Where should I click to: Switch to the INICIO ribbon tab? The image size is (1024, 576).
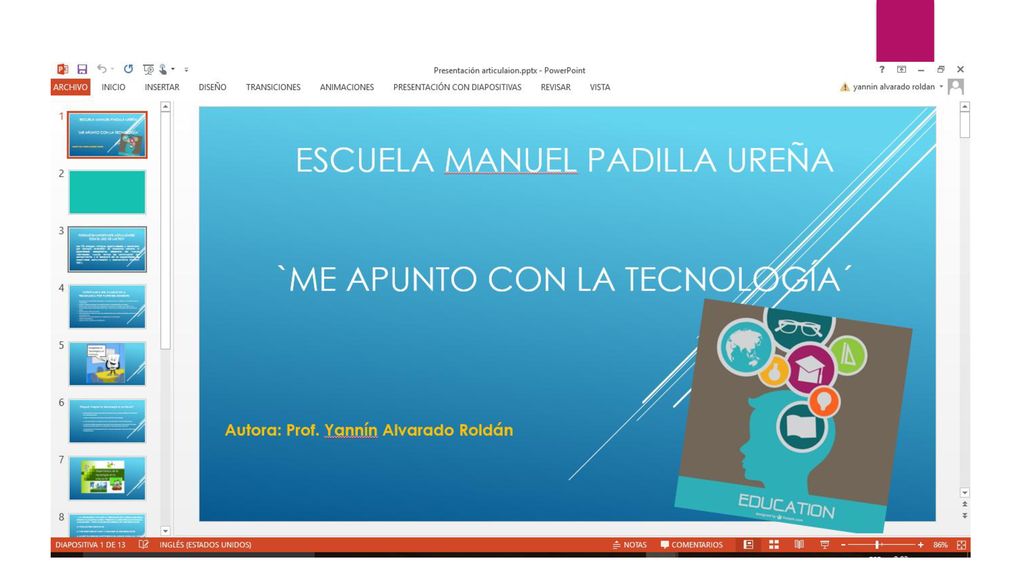click(x=114, y=87)
